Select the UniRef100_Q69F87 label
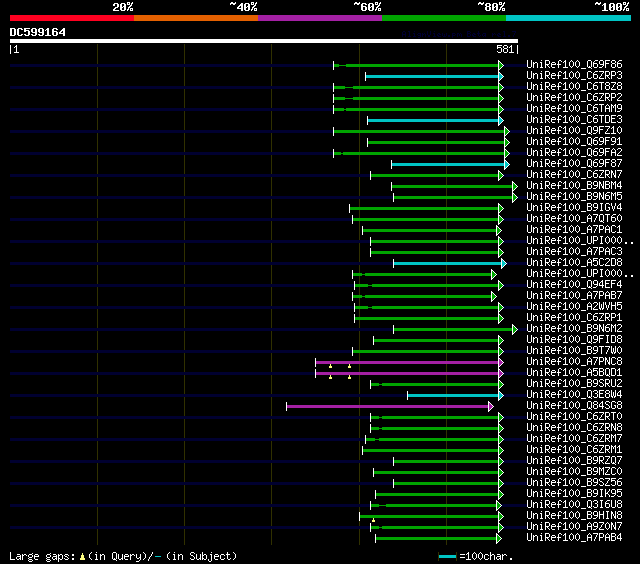 (574, 164)
